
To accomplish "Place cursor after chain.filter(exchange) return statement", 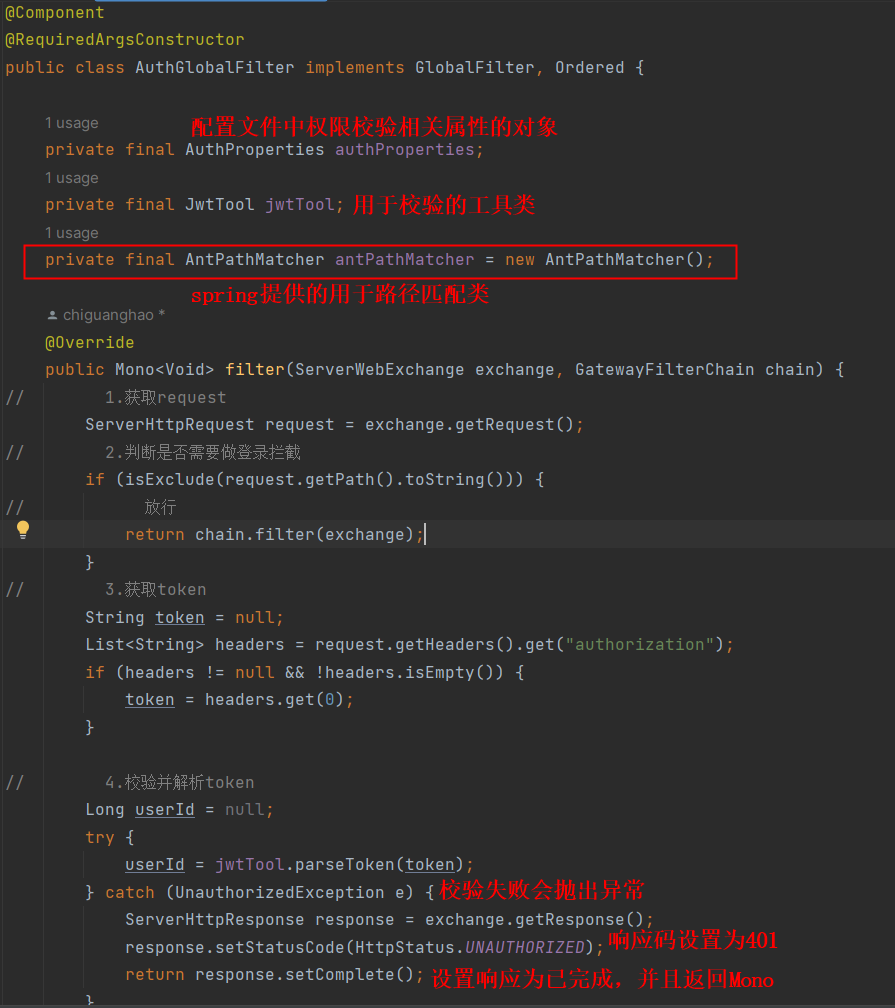I will point(424,535).
